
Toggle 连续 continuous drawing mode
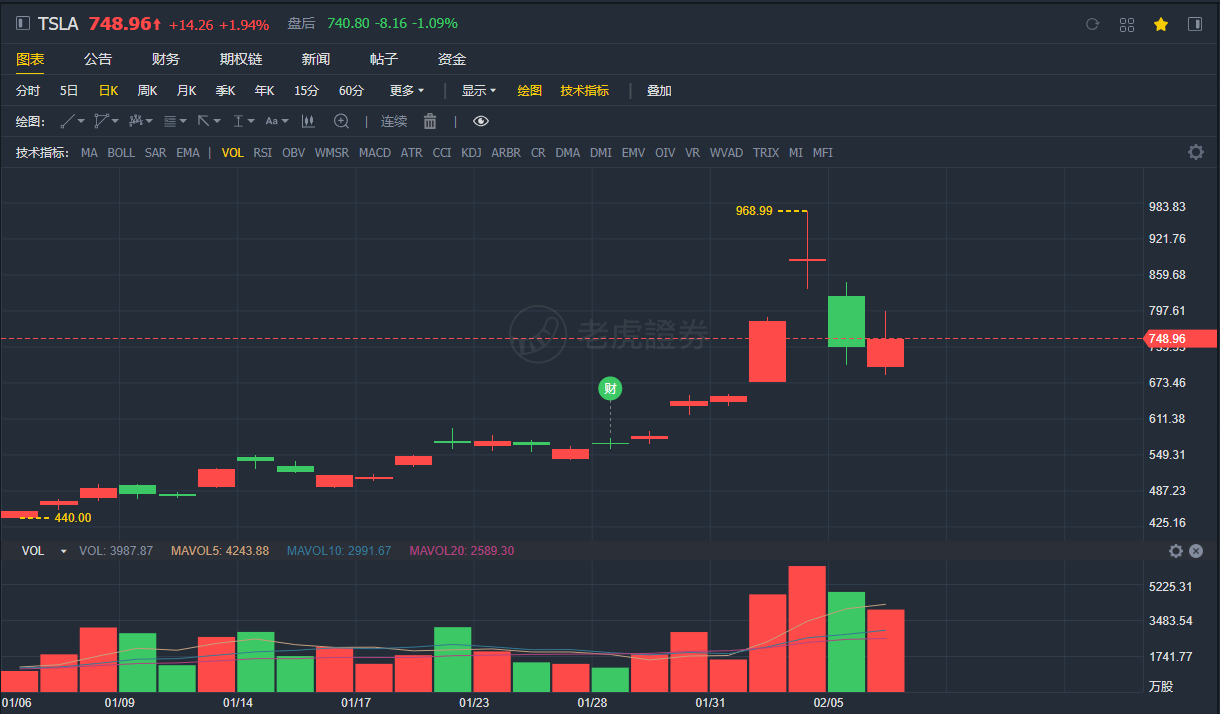pyautogui.click(x=394, y=121)
